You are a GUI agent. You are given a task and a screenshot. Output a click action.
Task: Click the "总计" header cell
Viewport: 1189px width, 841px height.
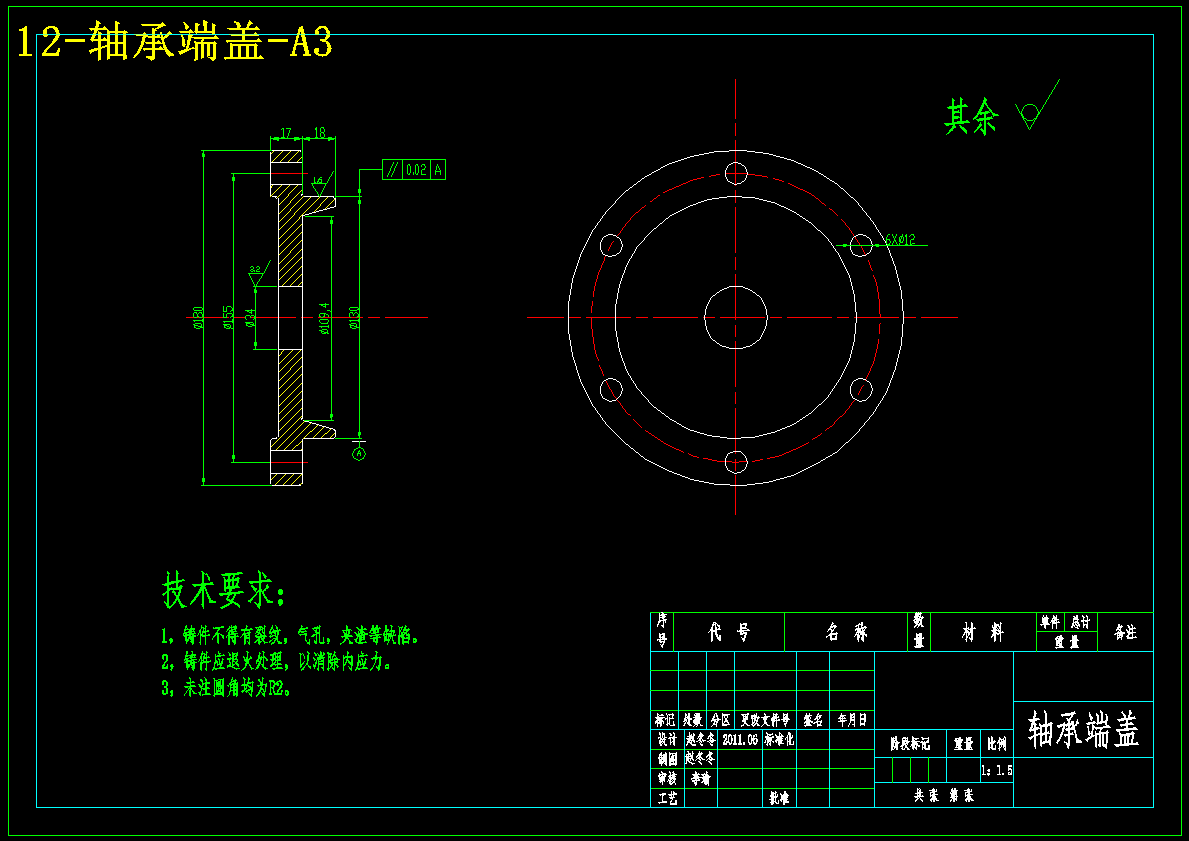(x=1081, y=622)
